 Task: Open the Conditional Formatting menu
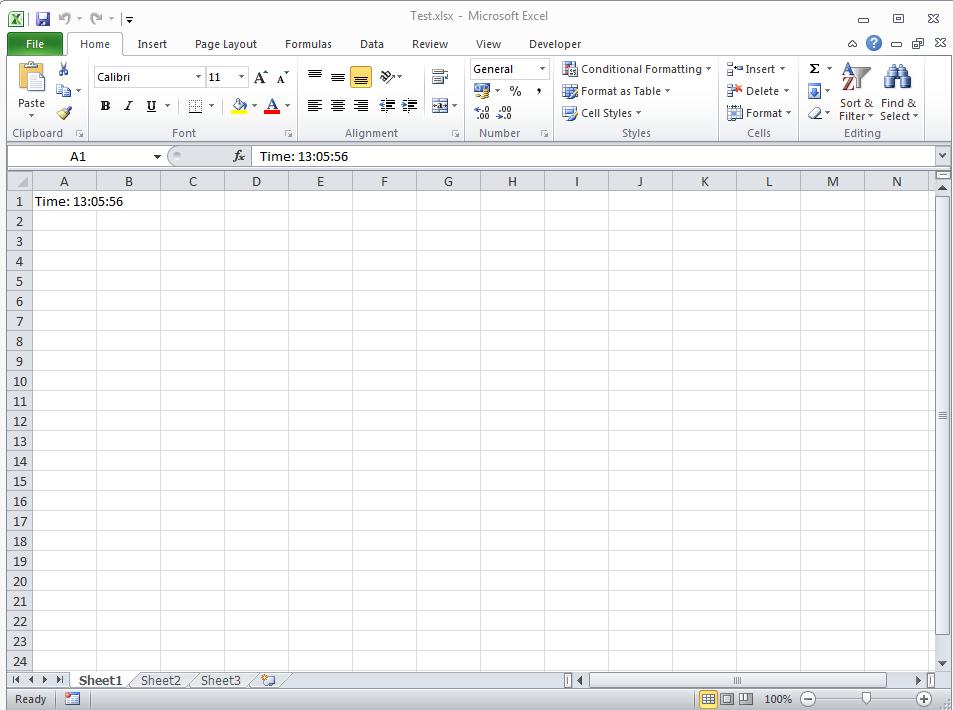[636, 69]
